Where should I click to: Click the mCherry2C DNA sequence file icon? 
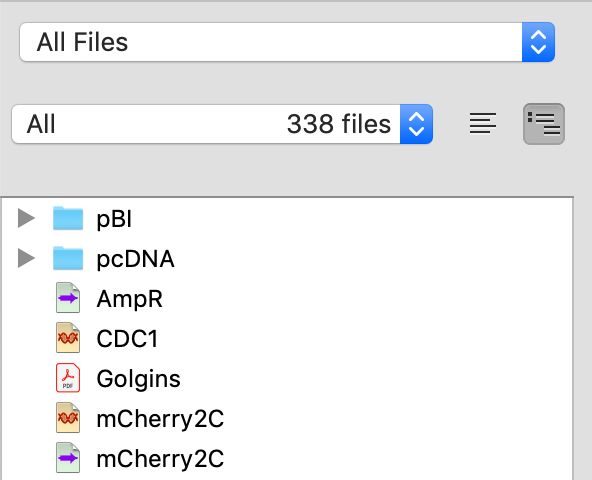click(68, 418)
